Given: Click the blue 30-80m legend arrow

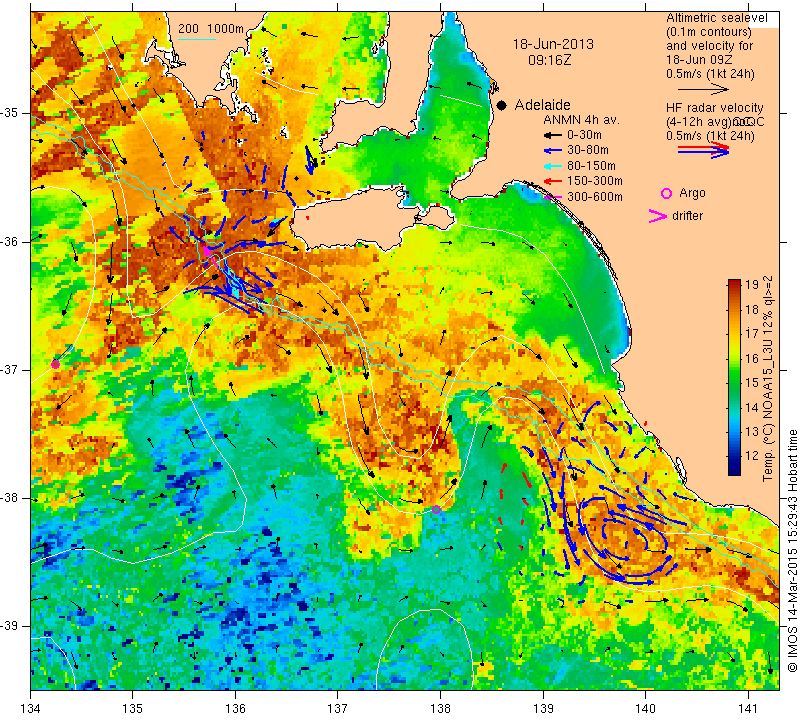Looking at the screenshot, I should (x=552, y=151).
